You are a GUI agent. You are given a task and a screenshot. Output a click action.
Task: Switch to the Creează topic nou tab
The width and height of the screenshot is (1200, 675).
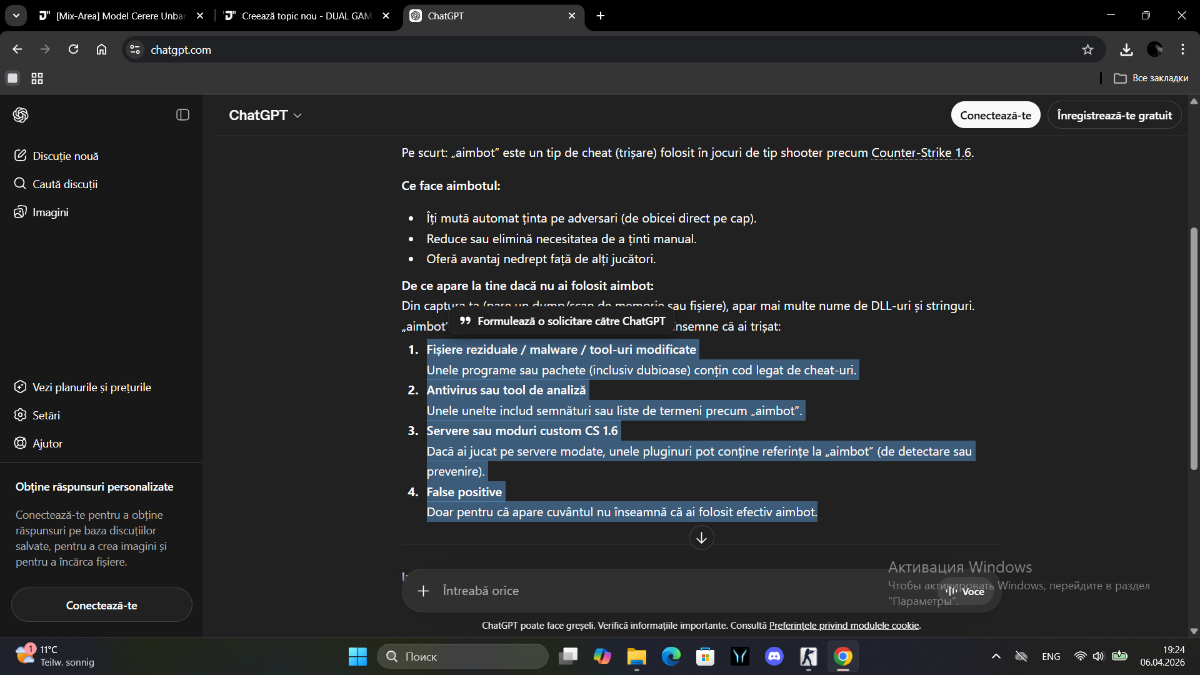(300, 16)
